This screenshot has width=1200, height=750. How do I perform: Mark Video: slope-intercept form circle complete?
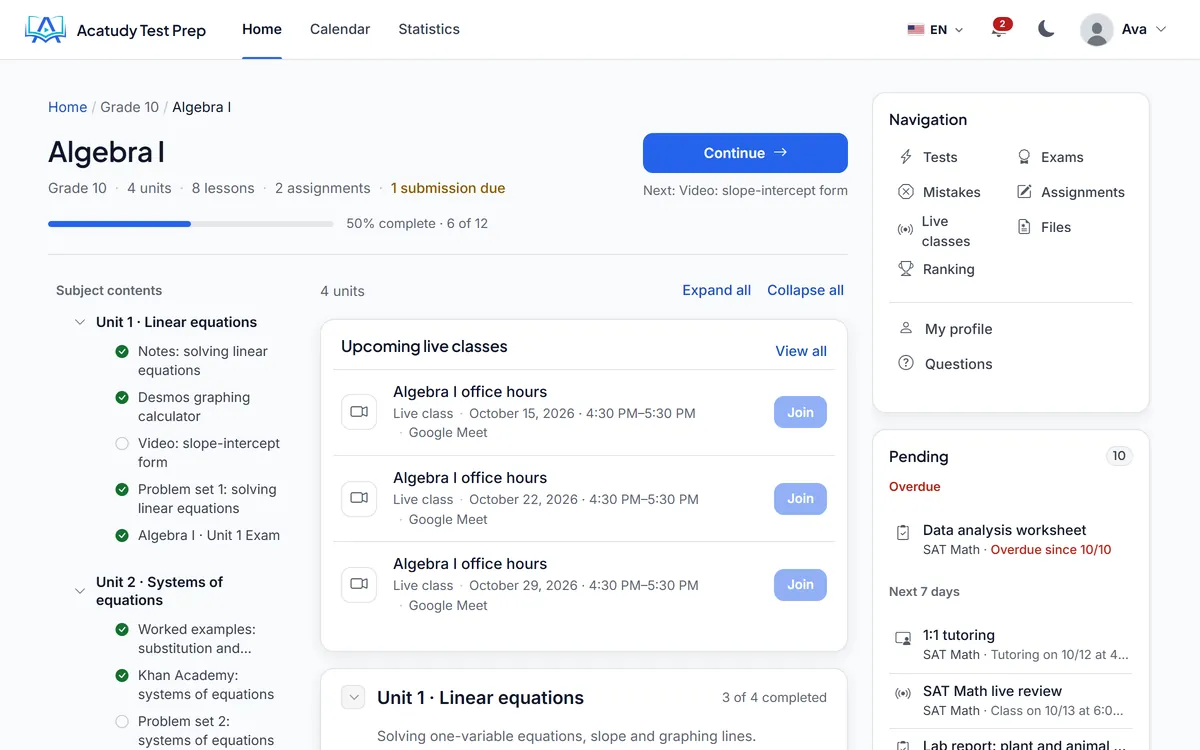point(122,443)
